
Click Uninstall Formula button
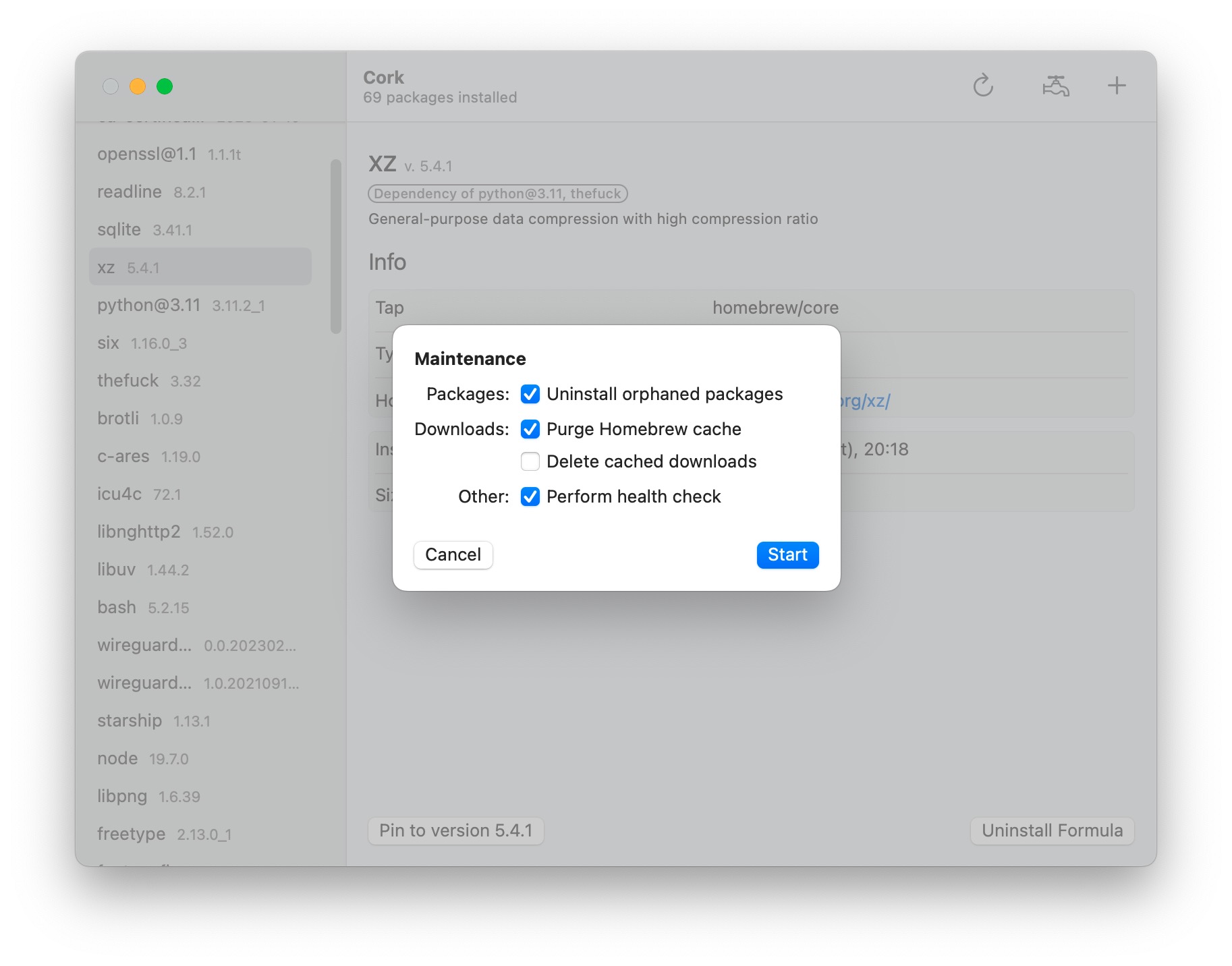point(1052,830)
